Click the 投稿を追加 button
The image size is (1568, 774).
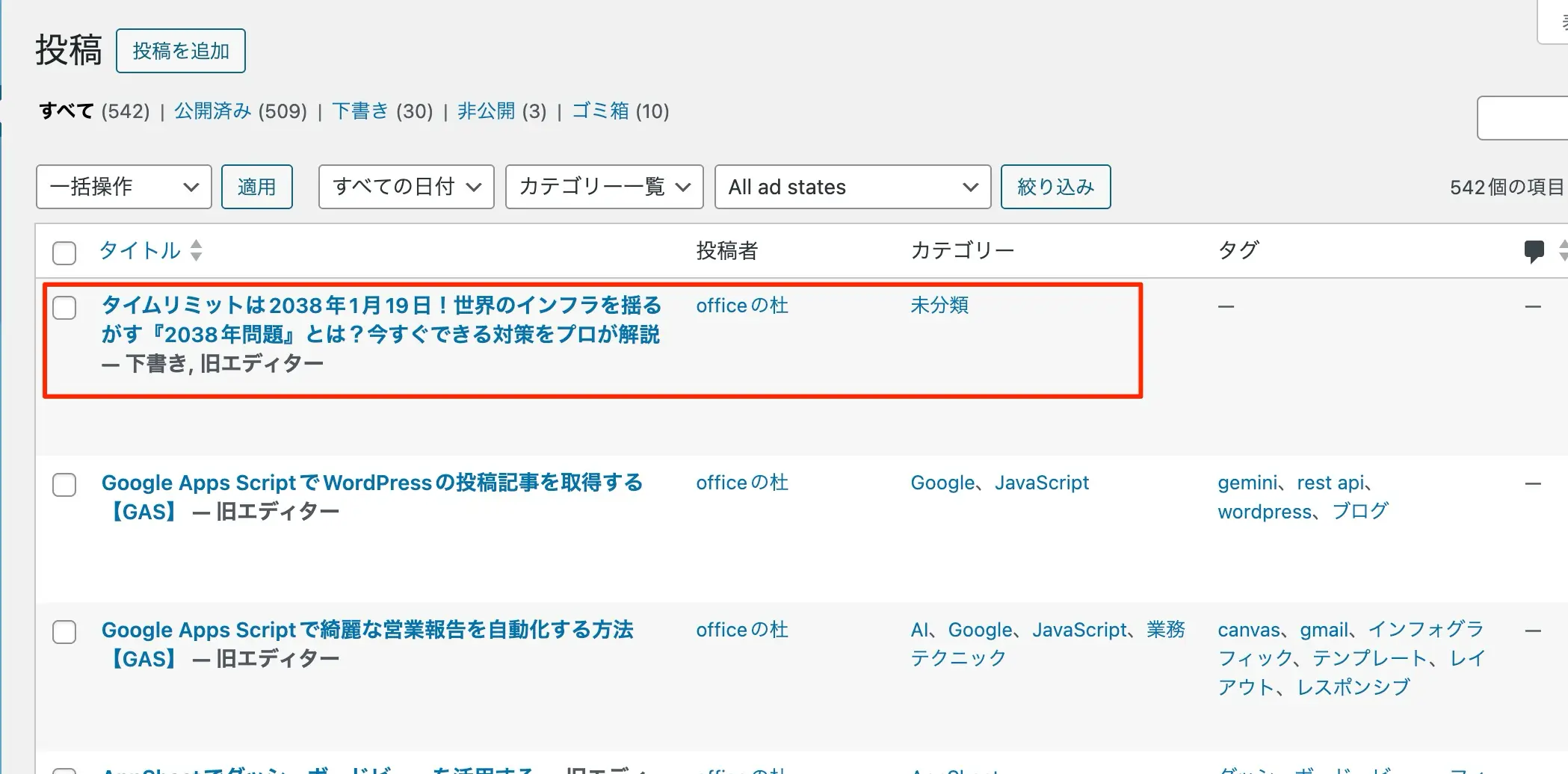181,51
